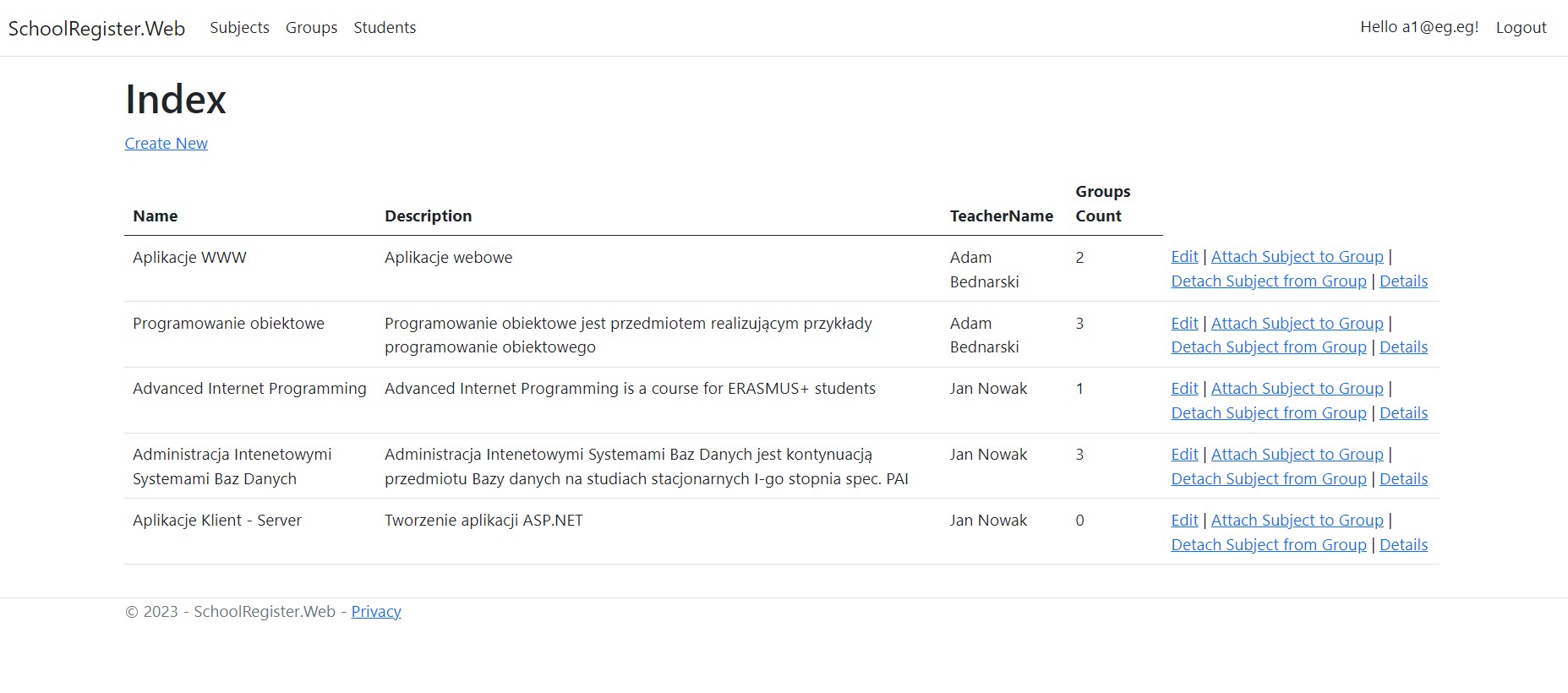Attach Advanced Internet Programming to a group
Screen dimensions: 1568x693
[x=1297, y=389]
